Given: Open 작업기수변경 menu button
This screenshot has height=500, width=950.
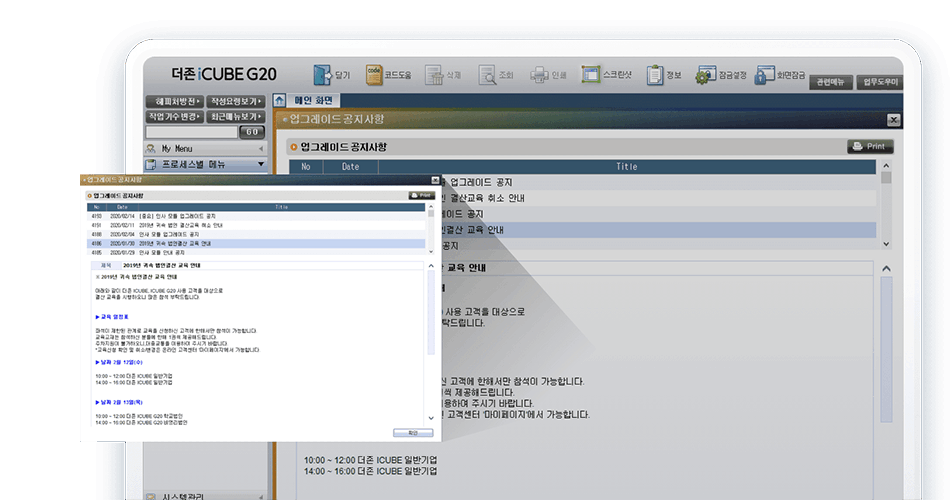Looking at the screenshot, I should [174, 116].
